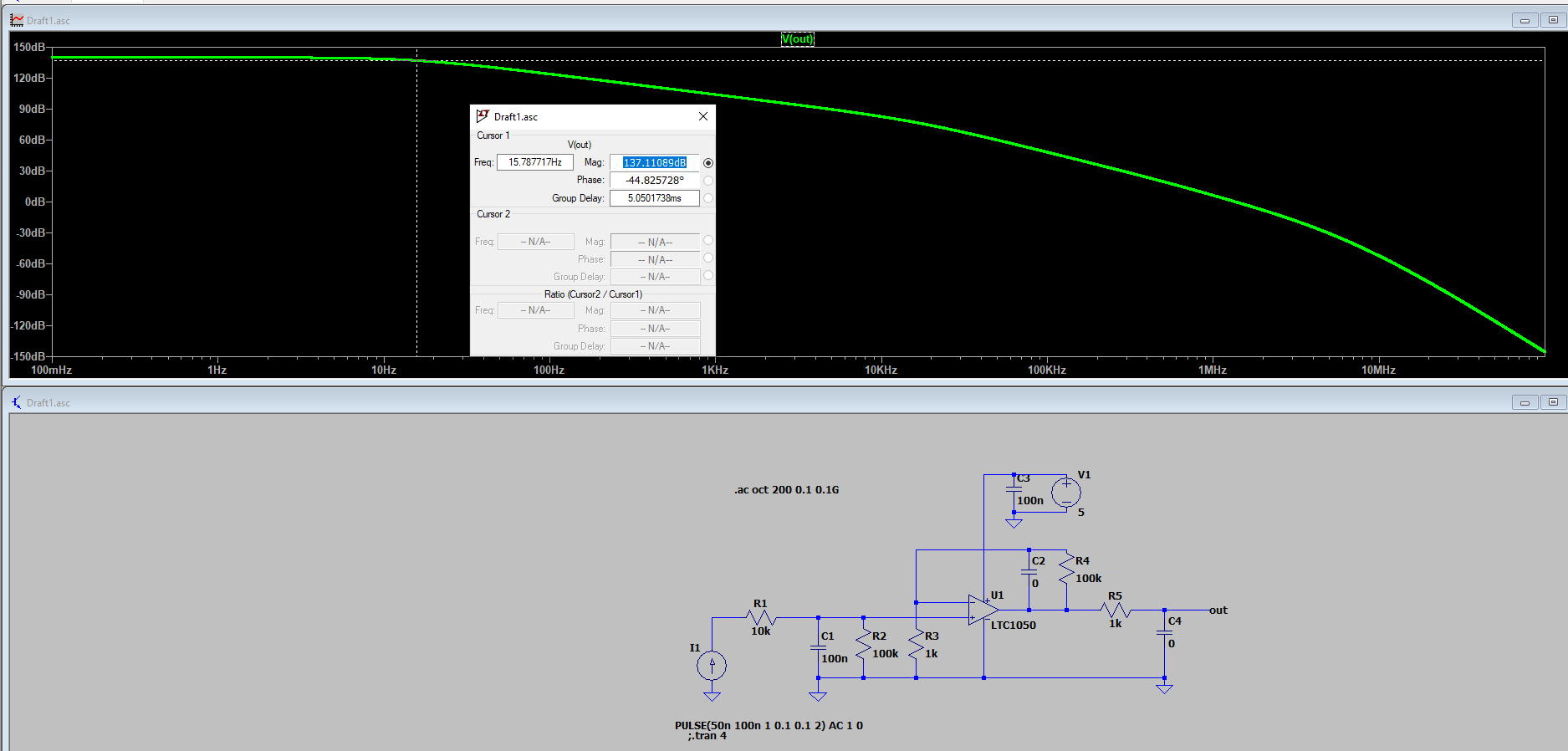
Task: Click the ground symbol below C3
Action: [x=1014, y=524]
